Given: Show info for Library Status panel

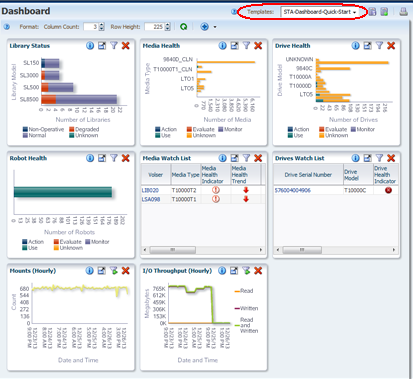Looking at the screenshot, I should click(90, 46).
